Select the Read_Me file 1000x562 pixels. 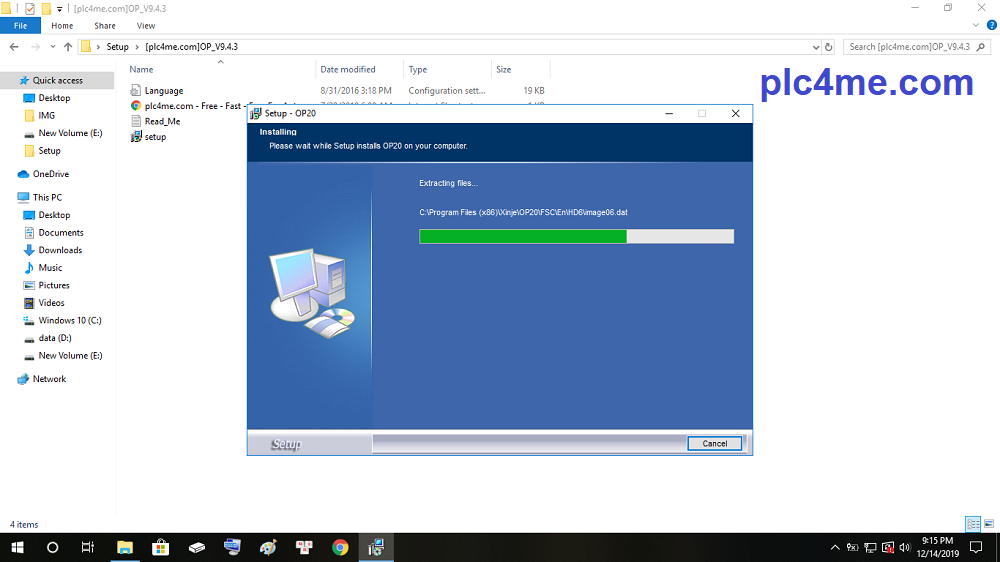[x=162, y=121]
